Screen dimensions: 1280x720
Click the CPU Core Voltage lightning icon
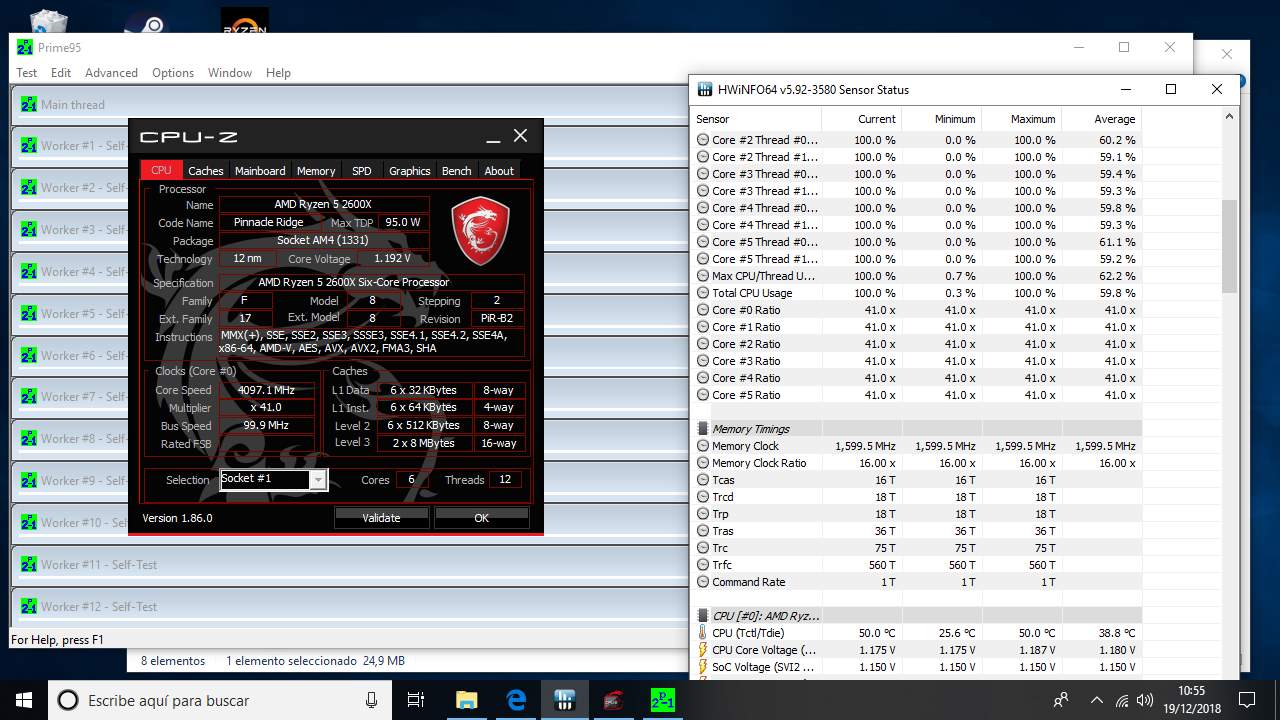coord(703,650)
